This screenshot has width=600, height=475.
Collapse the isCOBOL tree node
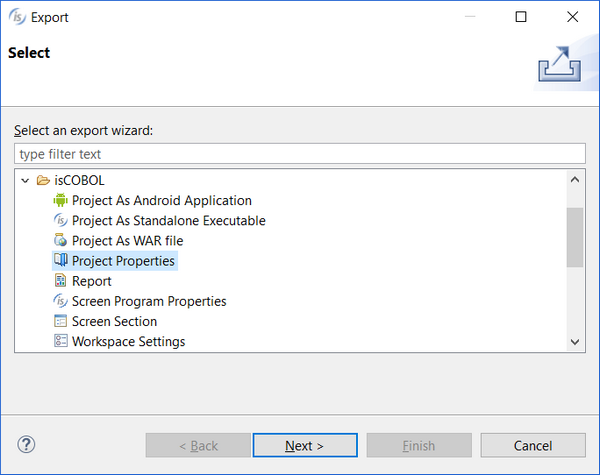25,180
